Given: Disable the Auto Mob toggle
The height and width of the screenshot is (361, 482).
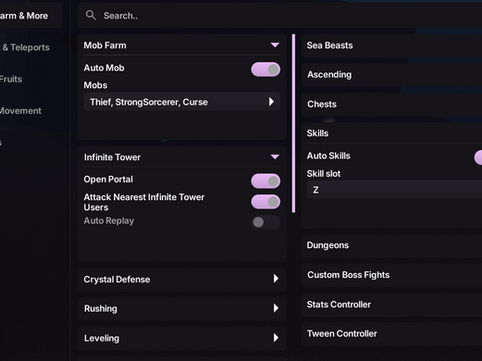Looking at the screenshot, I should [265, 69].
